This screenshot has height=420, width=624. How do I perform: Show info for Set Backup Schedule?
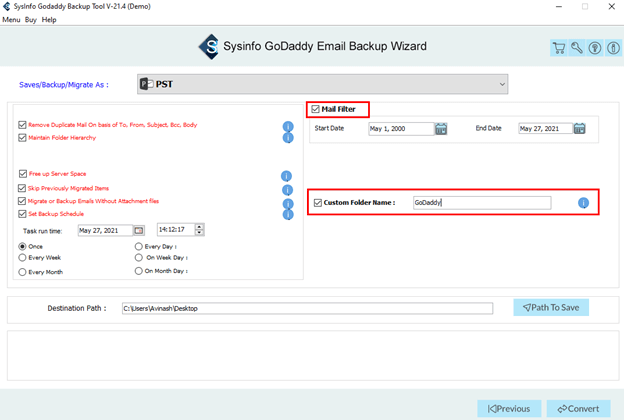pos(288,215)
